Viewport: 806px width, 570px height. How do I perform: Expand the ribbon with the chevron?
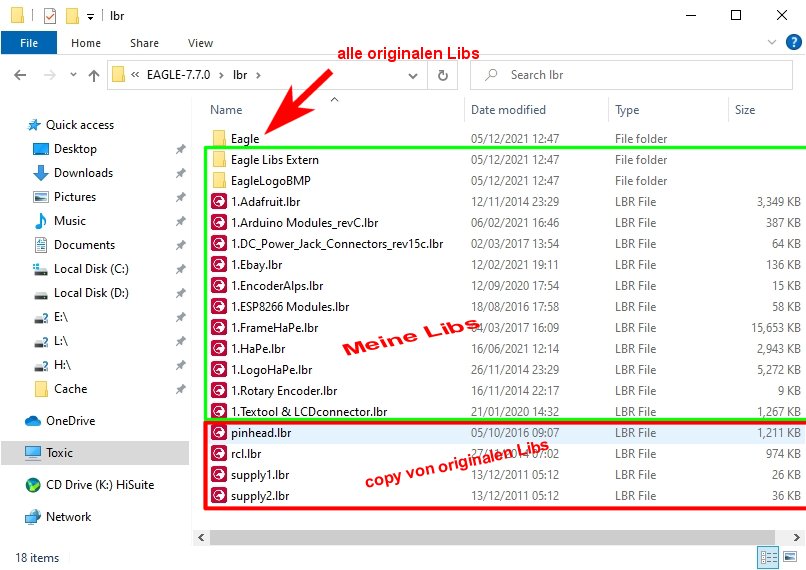[772, 42]
